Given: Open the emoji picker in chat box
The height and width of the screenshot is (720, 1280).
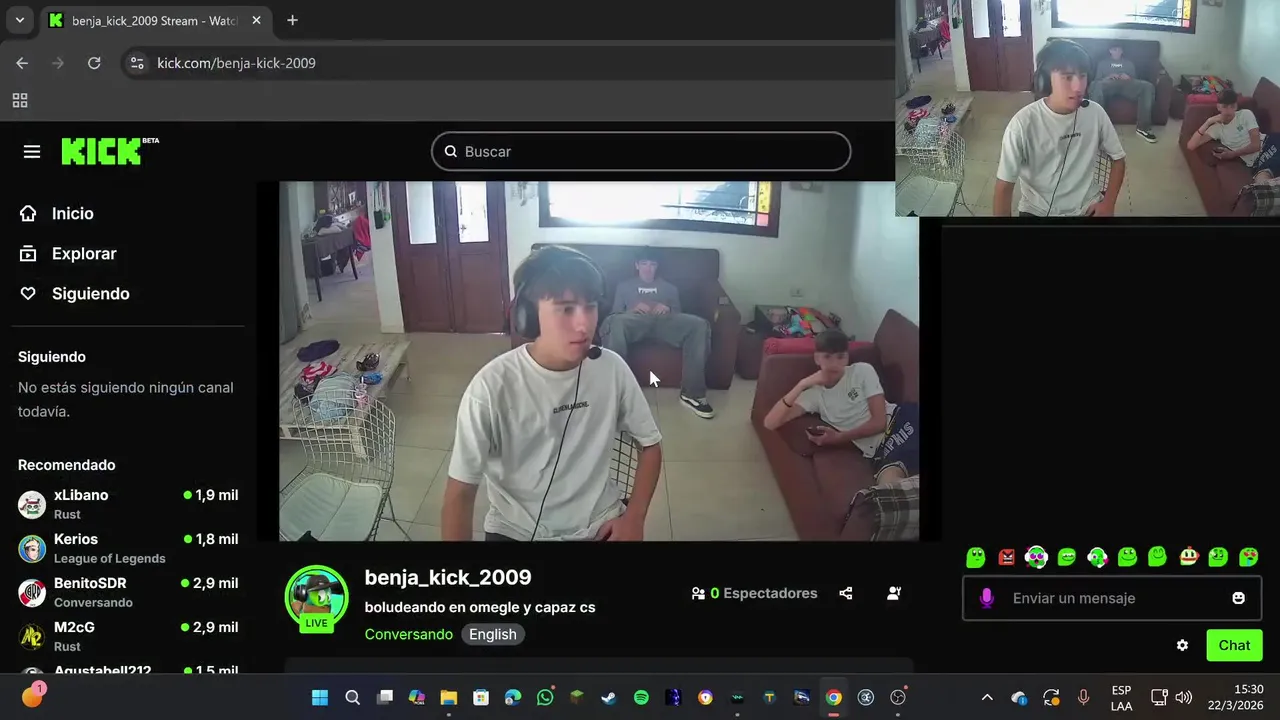Looking at the screenshot, I should pyautogui.click(x=1238, y=598).
